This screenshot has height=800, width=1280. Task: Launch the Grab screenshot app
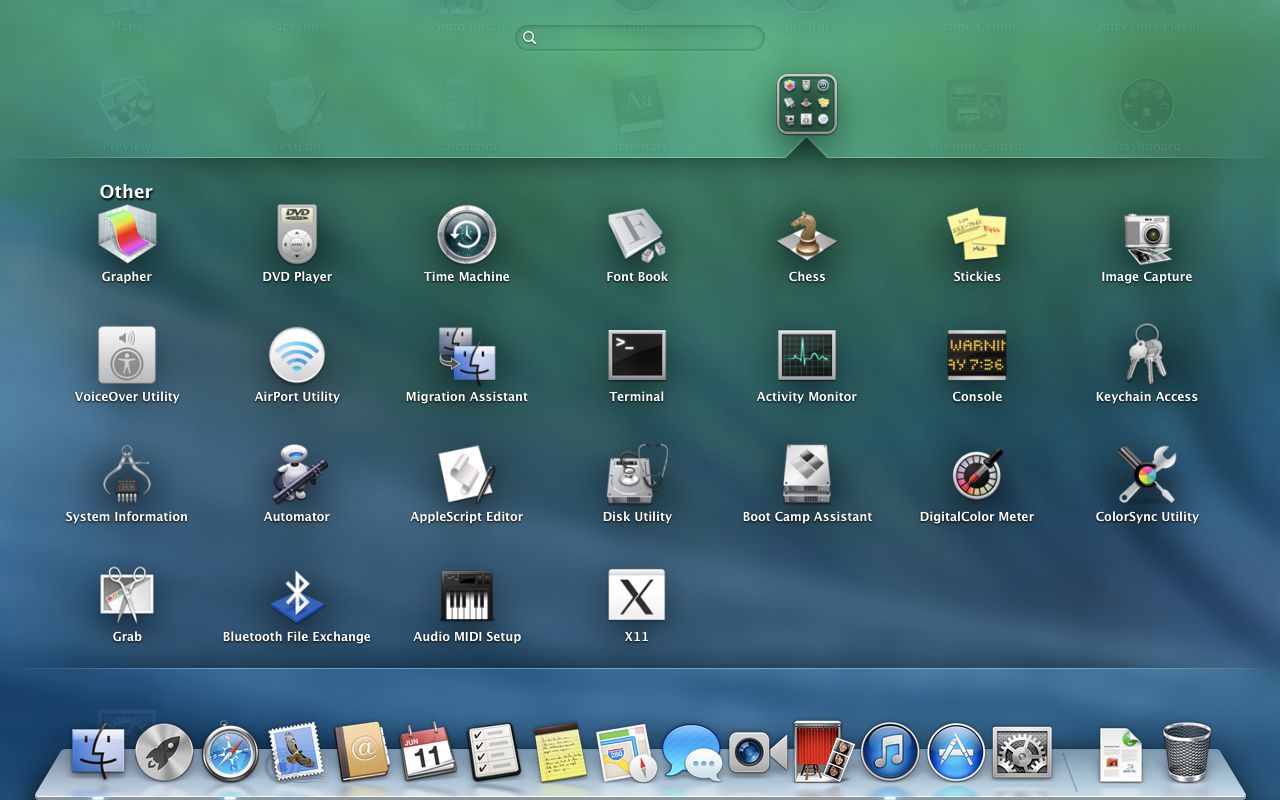coord(127,595)
